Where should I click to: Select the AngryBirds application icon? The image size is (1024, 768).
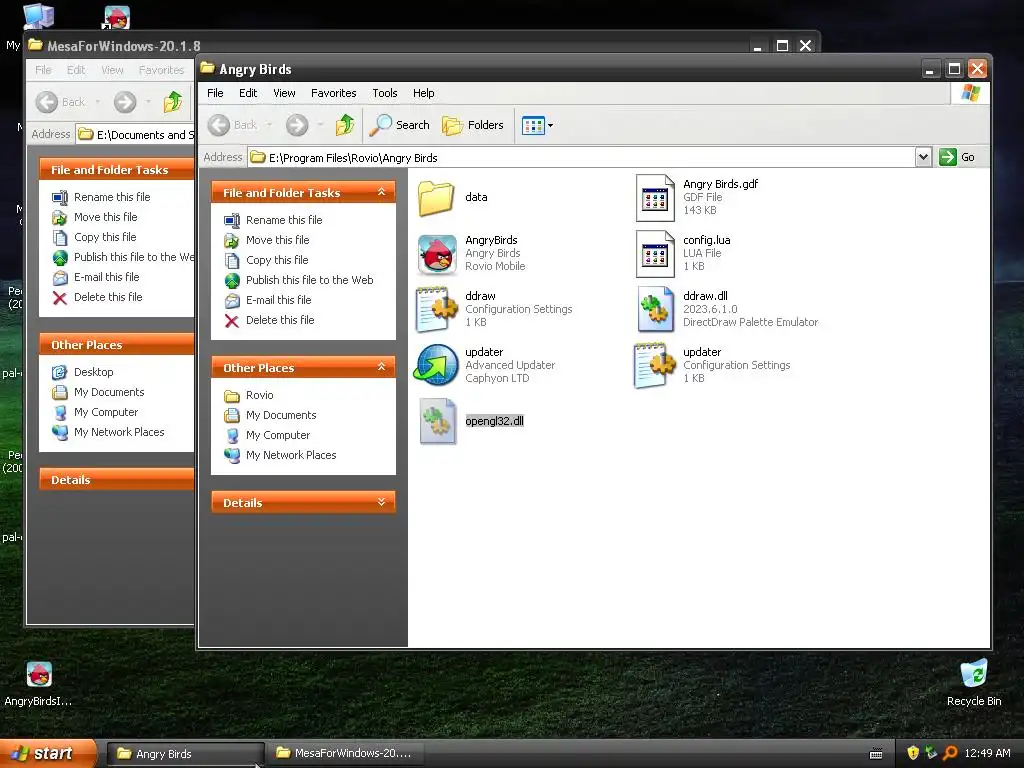coord(437,254)
